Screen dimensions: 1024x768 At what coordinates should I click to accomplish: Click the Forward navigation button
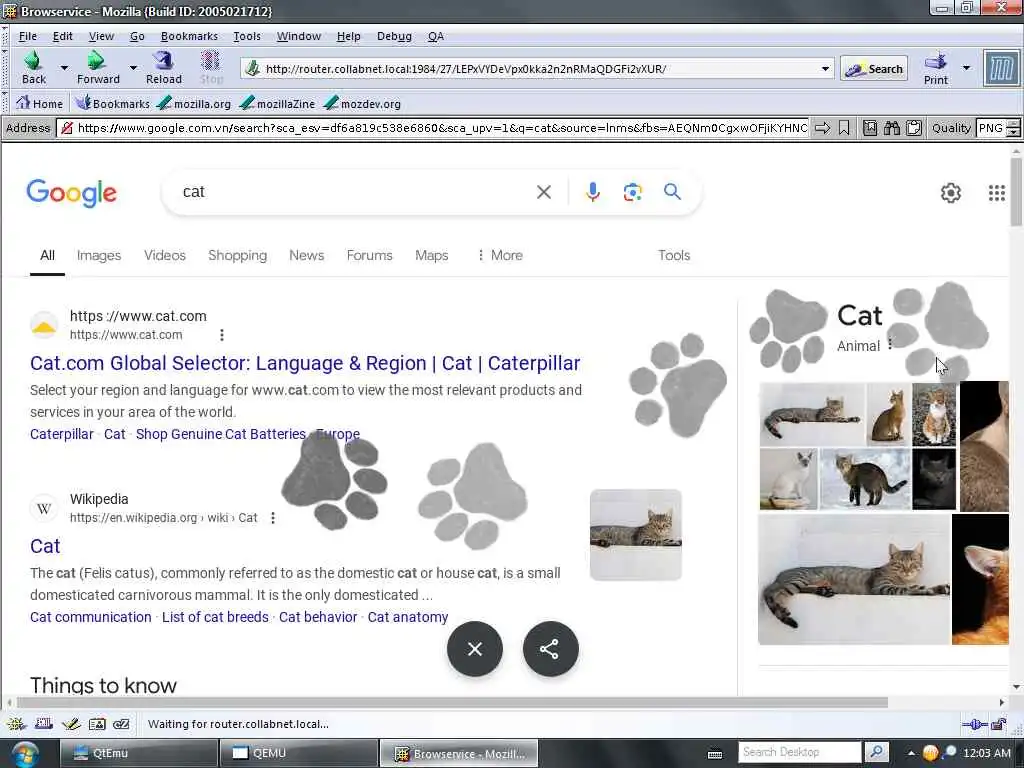click(98, 68)
